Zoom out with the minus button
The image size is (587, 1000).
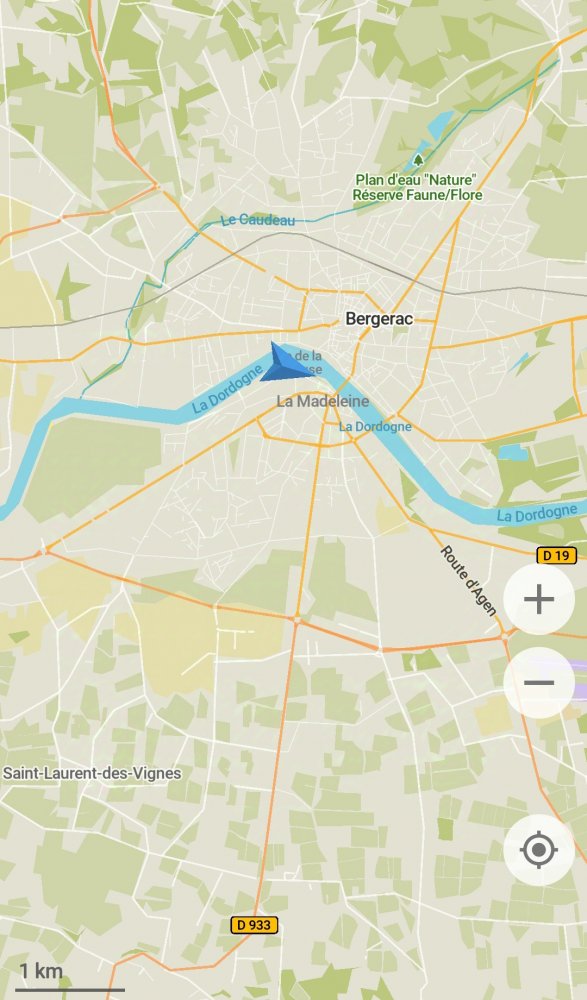pos(539,682)
